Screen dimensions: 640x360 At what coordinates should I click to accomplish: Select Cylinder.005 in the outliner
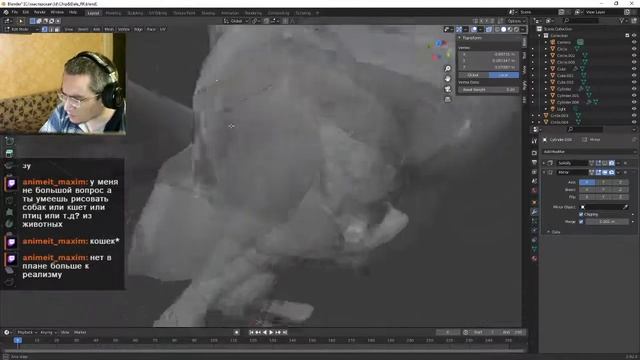pyautogui.click(x=568, y=96)
